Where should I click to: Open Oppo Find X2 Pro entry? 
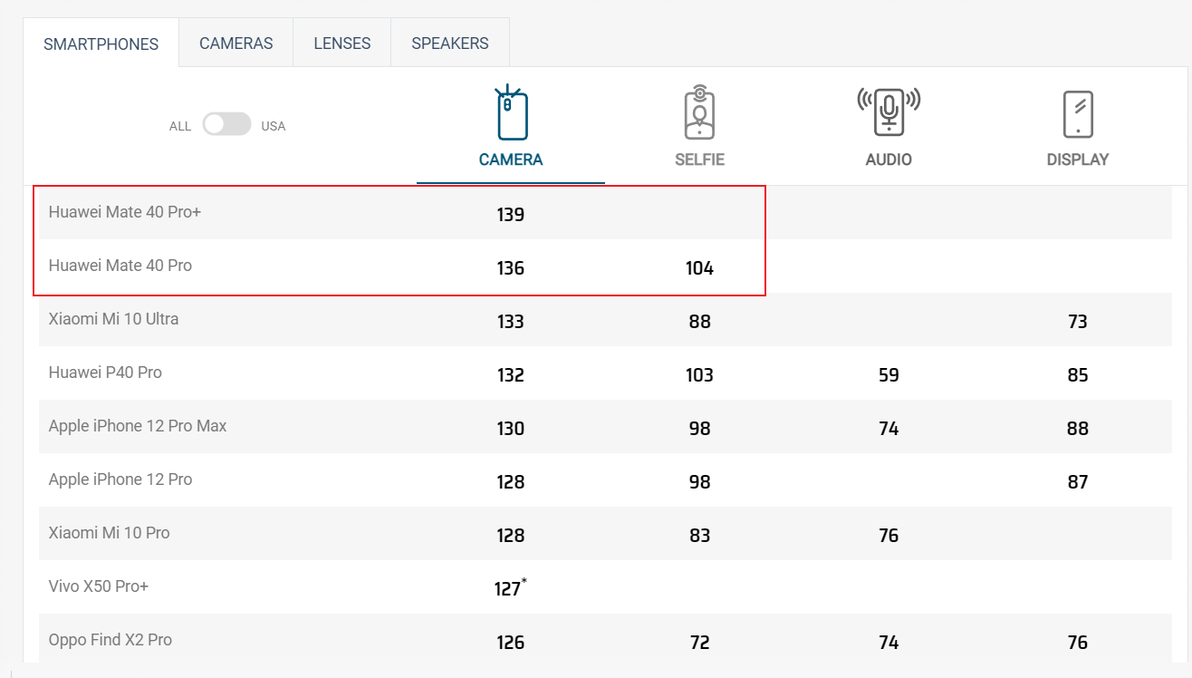tap(110, 640)
